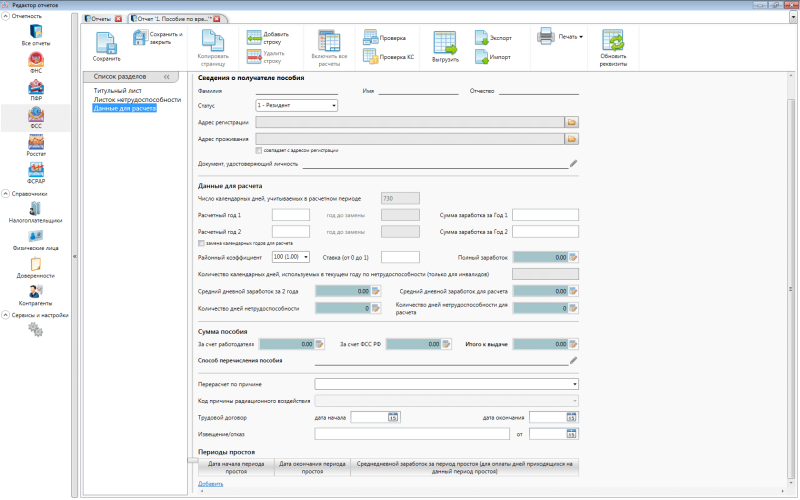The image size is (800, 500).
Task: Collapse the Список разделов panel
Action: point(166,77)
